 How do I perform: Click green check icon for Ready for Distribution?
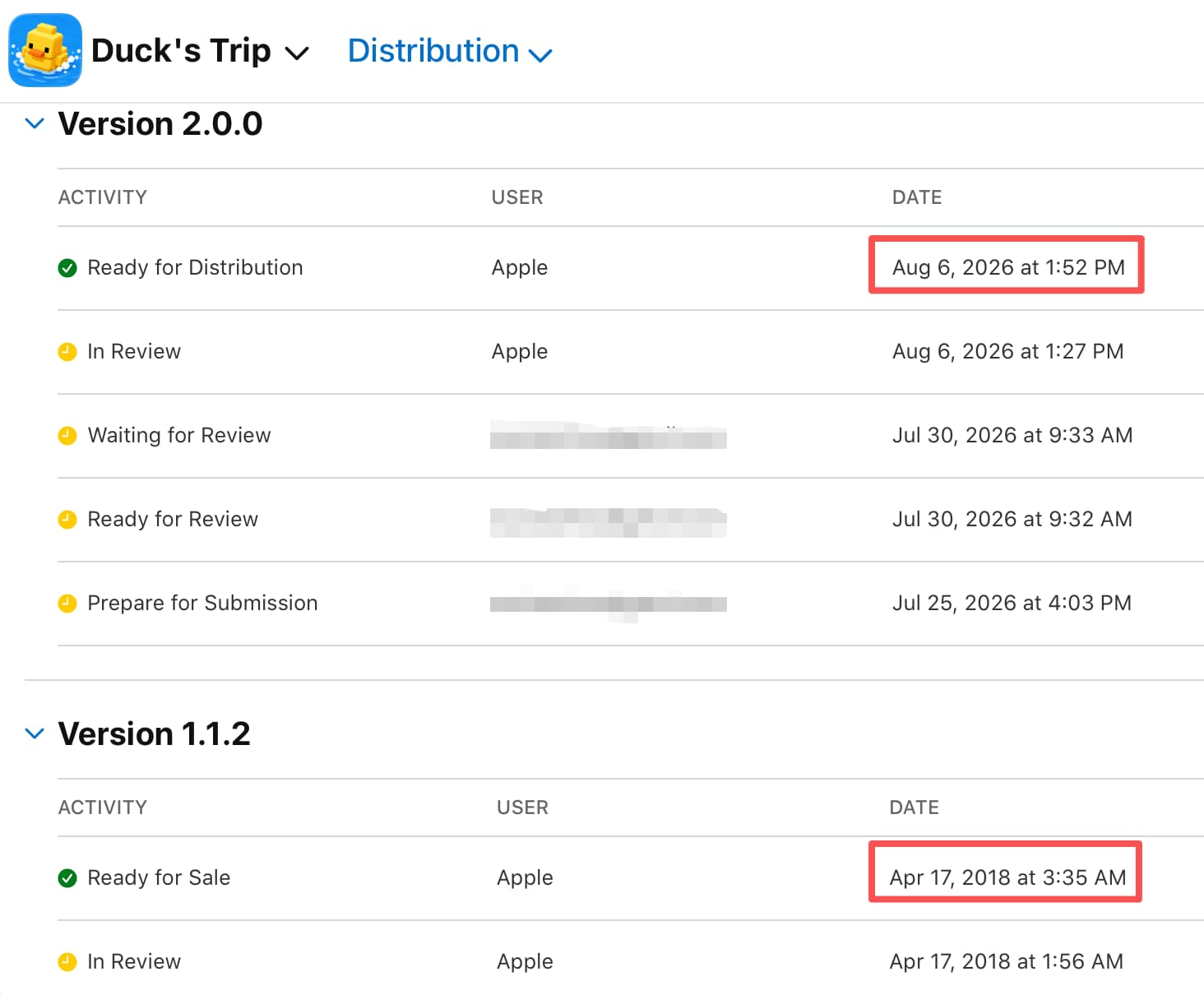(x=67, y=268)
